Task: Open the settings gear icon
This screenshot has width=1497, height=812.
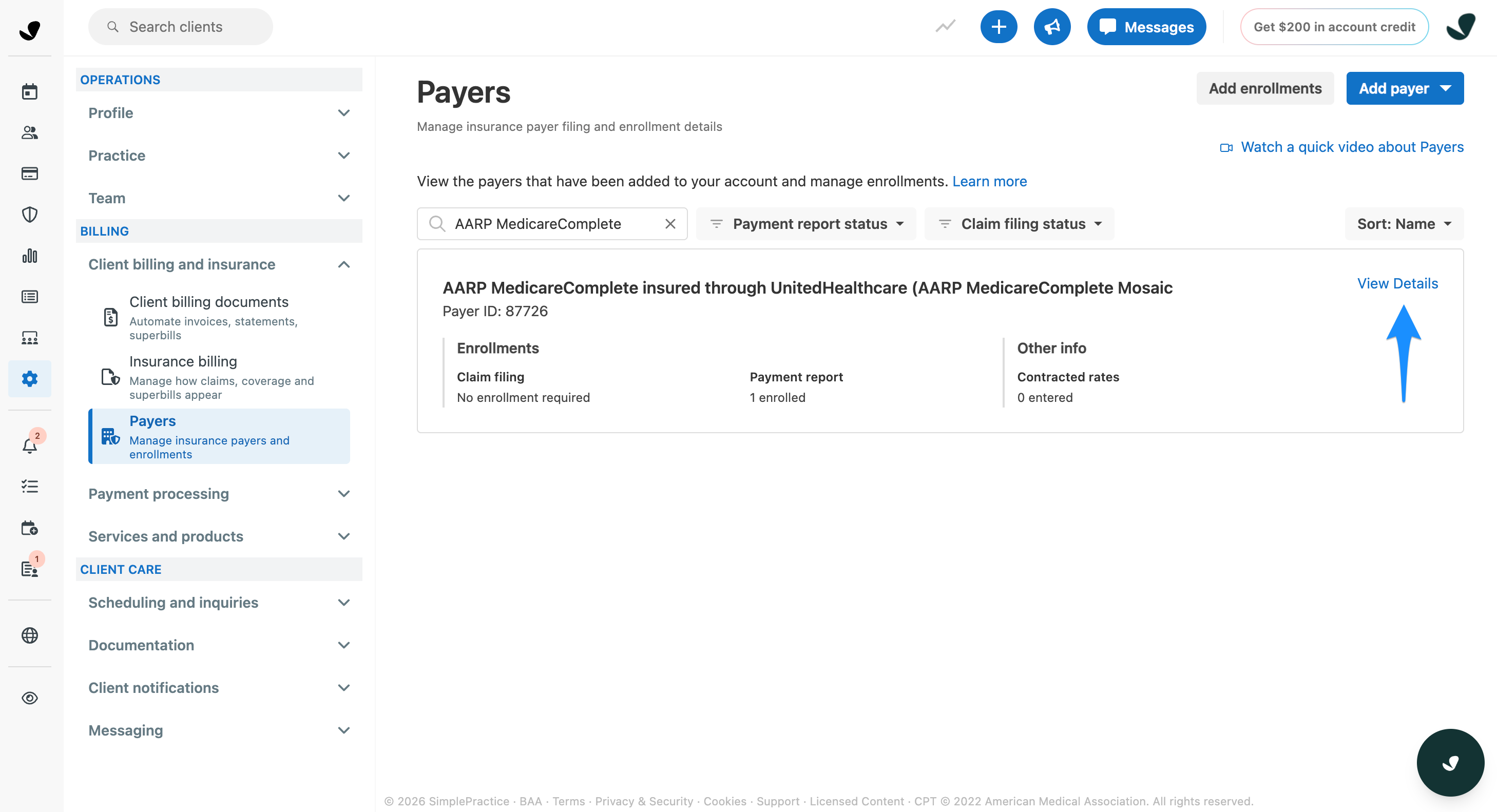Action: pyautogui.click(x=30, y=379)
